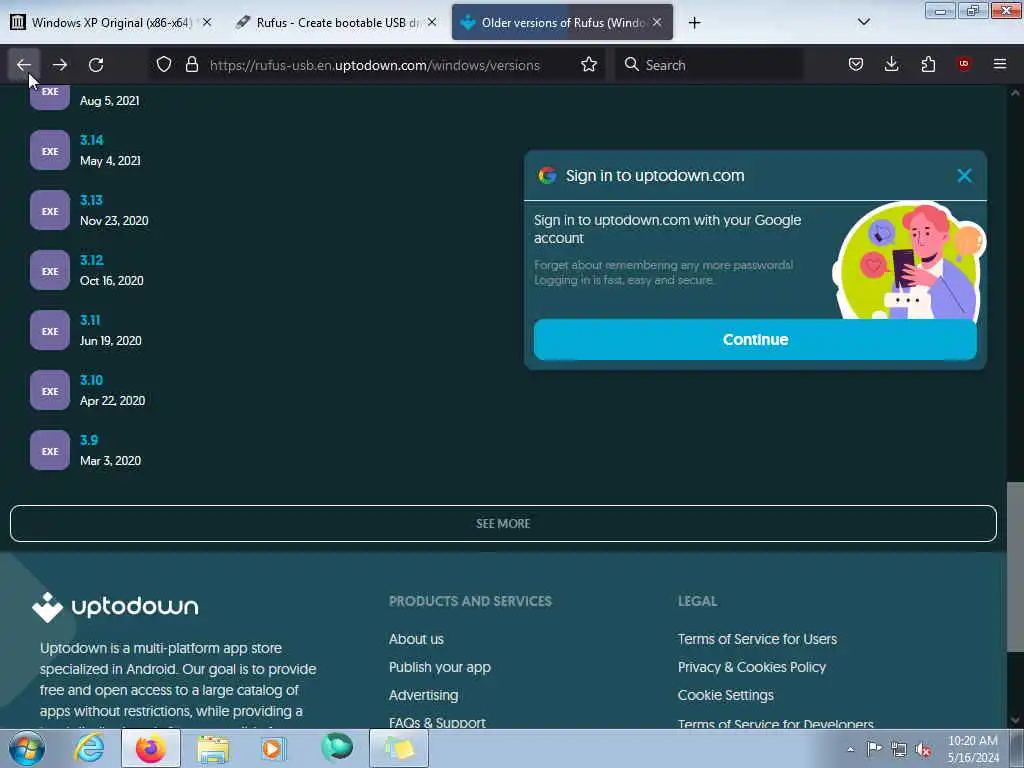This screenshot has width=1024, height=768.
Task: Click the URL address bar
Action: click(x=375, y=65)
